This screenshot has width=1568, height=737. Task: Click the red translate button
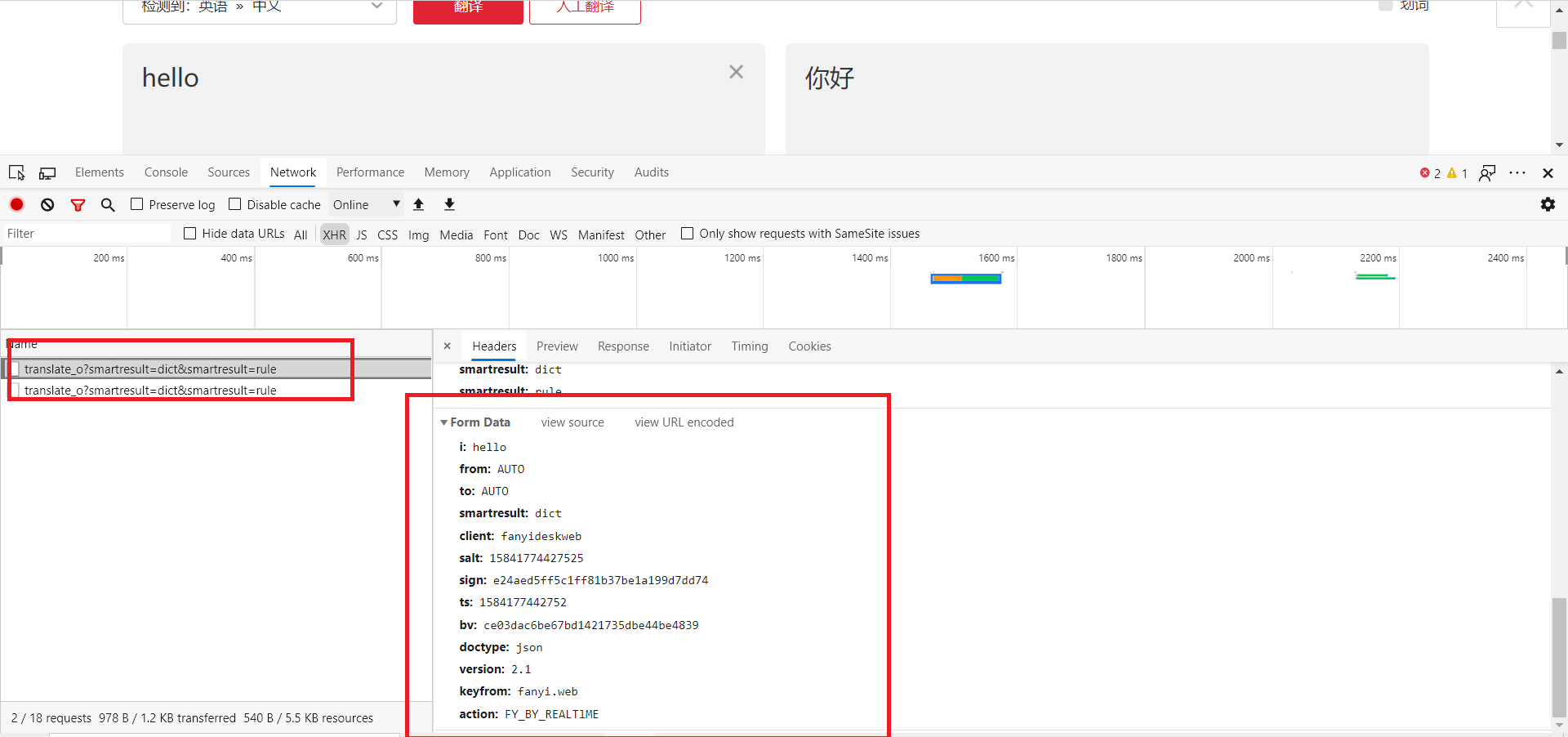pyautogui.click(x=468, y=11)
